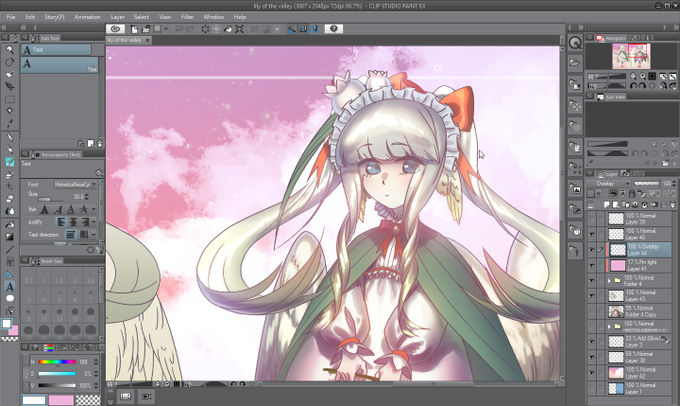
Task: Toggle visibility of Layer 39
Action: [x=592, y=219]
